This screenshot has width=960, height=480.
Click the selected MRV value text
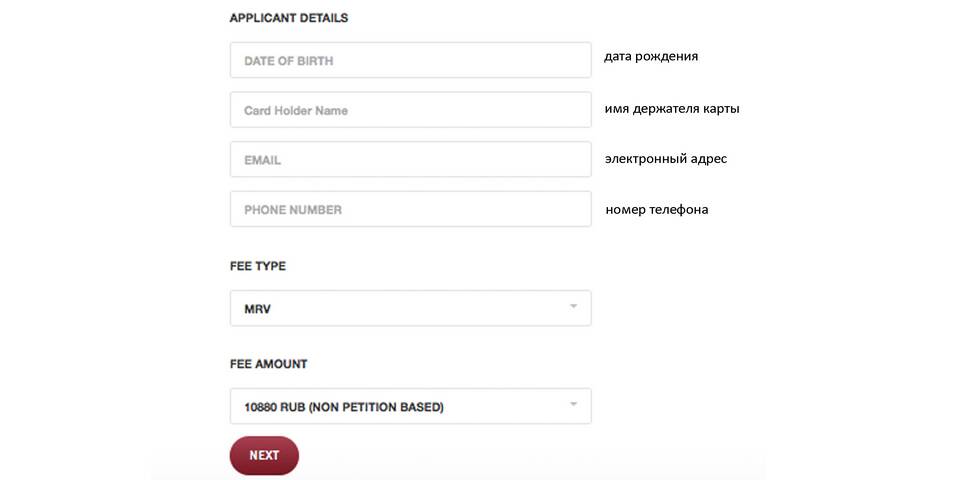pos(257,309)
